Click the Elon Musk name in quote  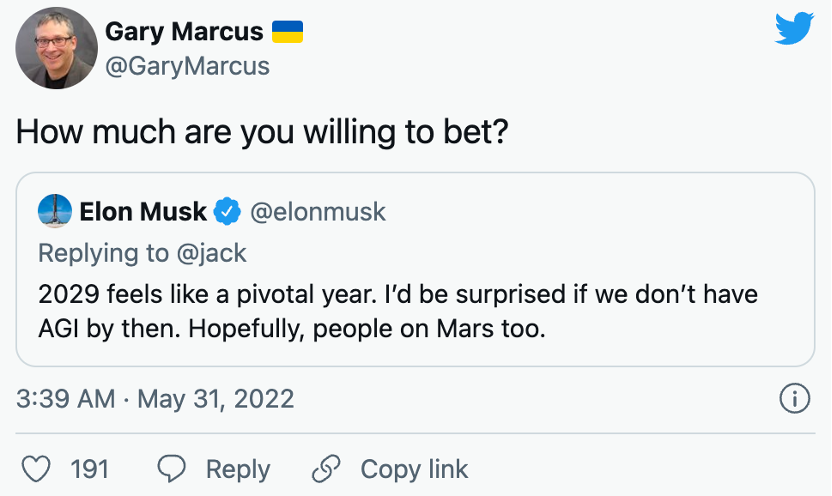143,212
